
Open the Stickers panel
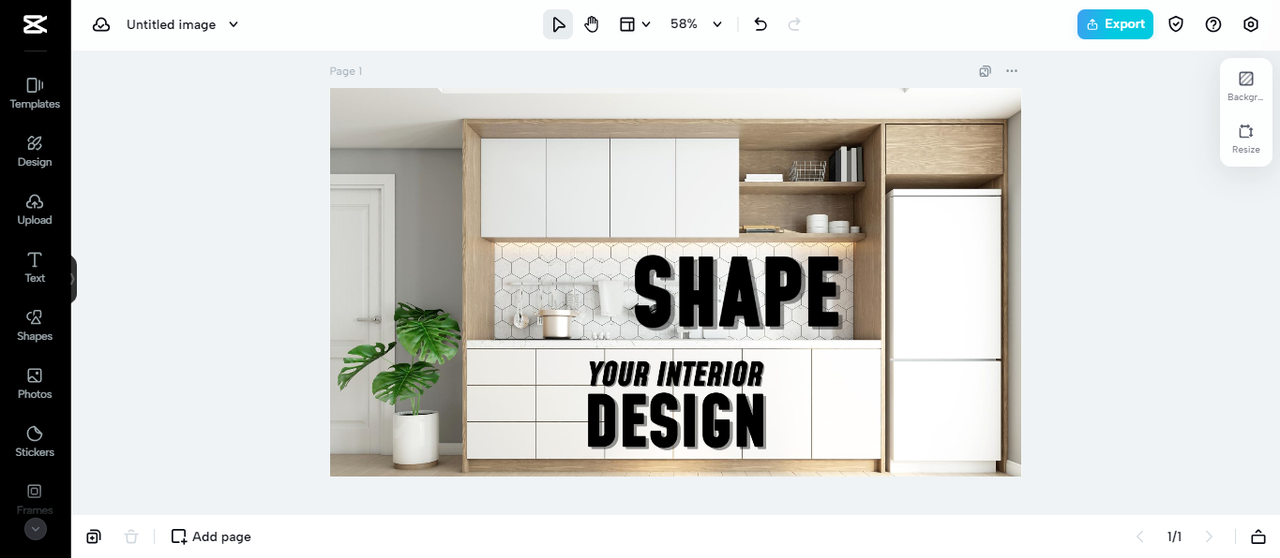[x=35, y=441]
